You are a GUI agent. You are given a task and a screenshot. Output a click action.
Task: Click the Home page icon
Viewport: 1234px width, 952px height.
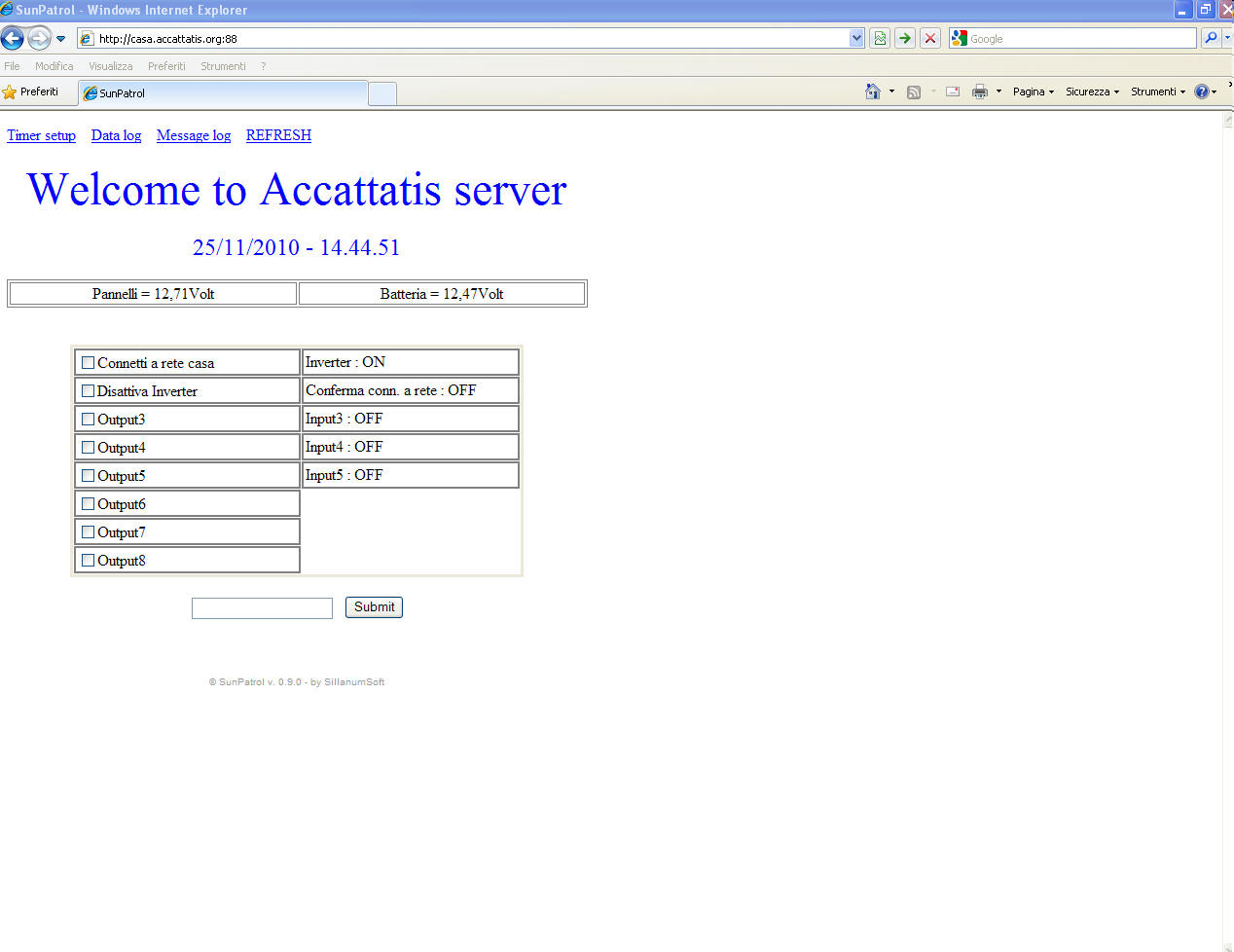(x=873, y=92)
